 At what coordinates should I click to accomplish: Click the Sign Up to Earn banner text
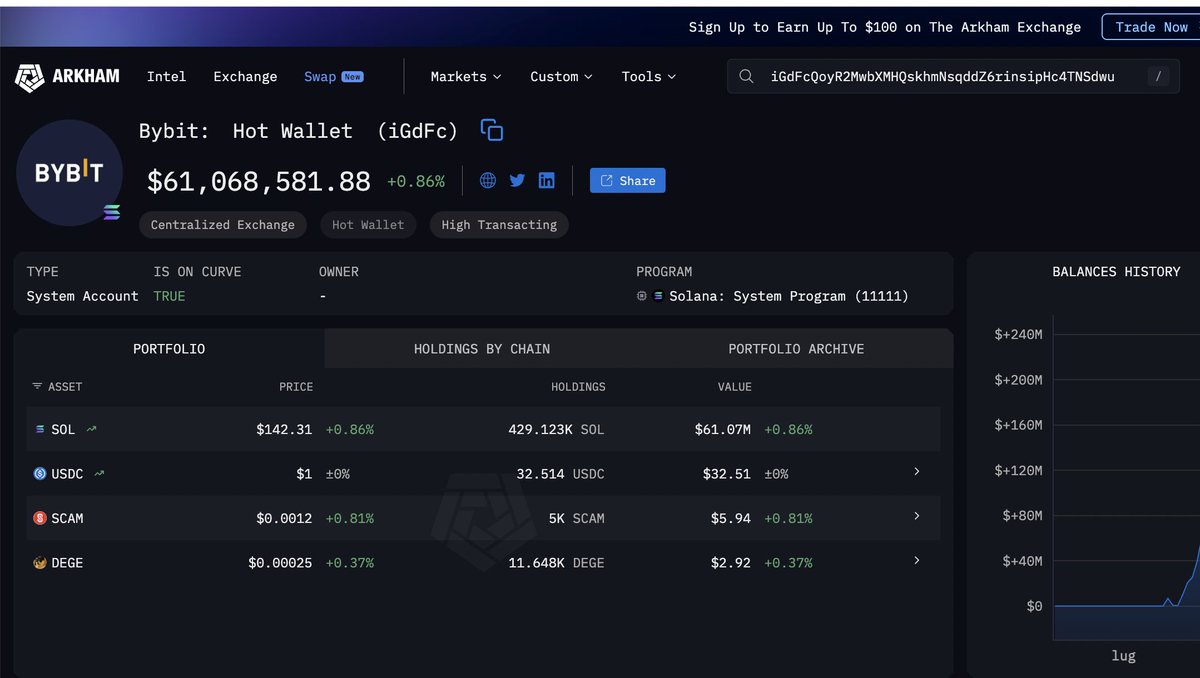[x=885, y=27]
